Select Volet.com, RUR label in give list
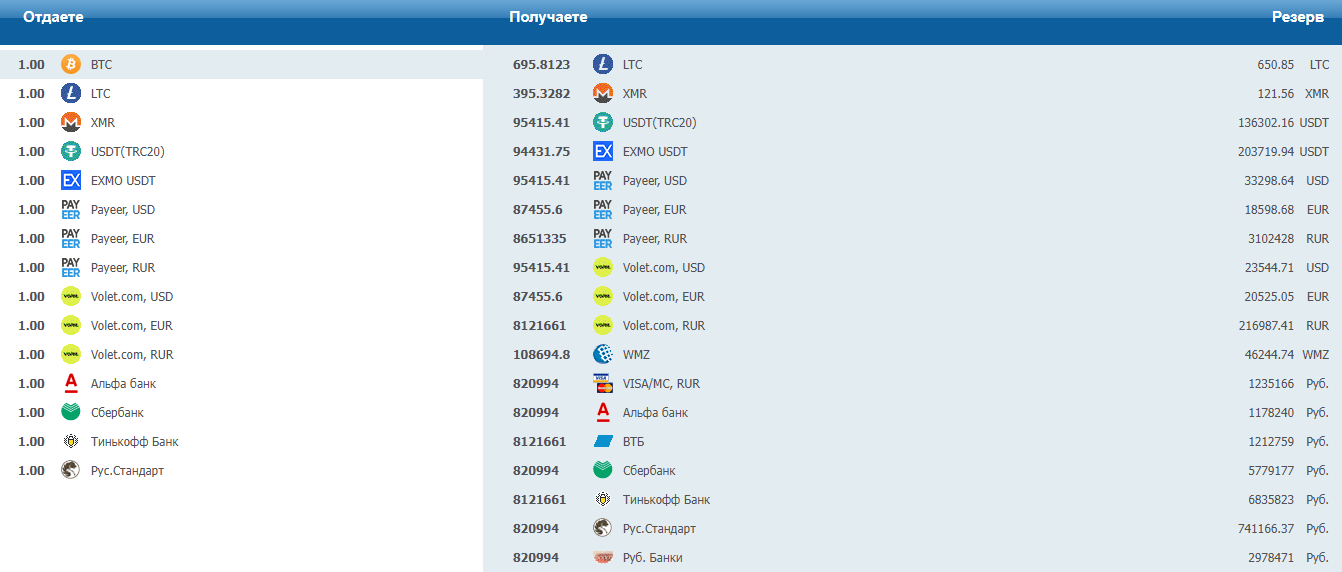Viewport: 1342px width, 572px height. tap(132, 355)
